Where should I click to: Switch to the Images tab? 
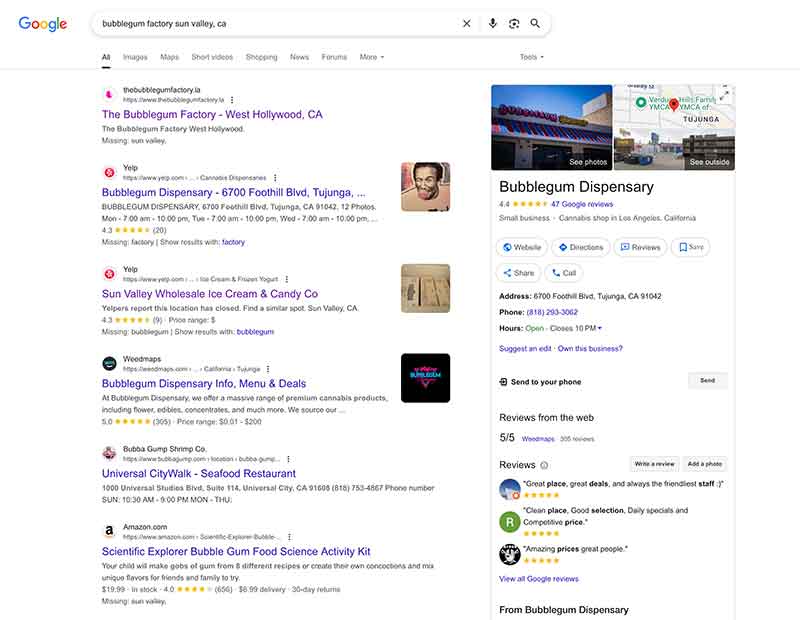135,57
